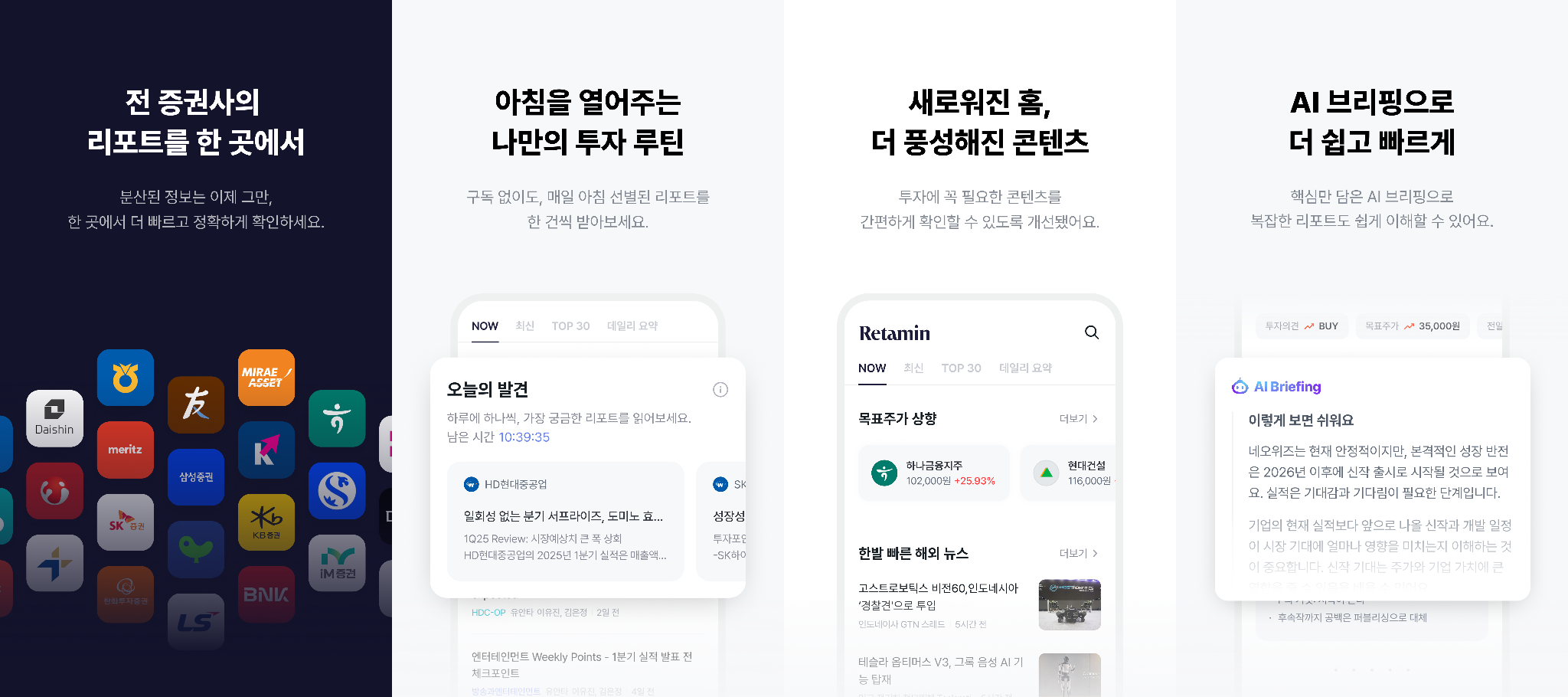This screenshot has height=697, width=1568.
Task: Open the 고스트로보틱스 news thumbnail
Action: pyautogui.click(x=1070, y=605)
